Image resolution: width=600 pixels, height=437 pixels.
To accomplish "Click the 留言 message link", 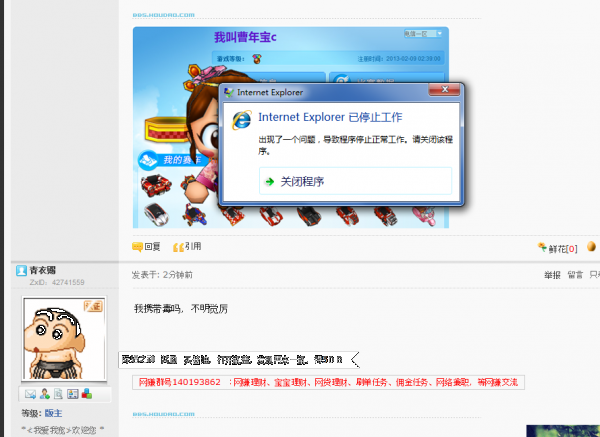I will click(575, 275).
